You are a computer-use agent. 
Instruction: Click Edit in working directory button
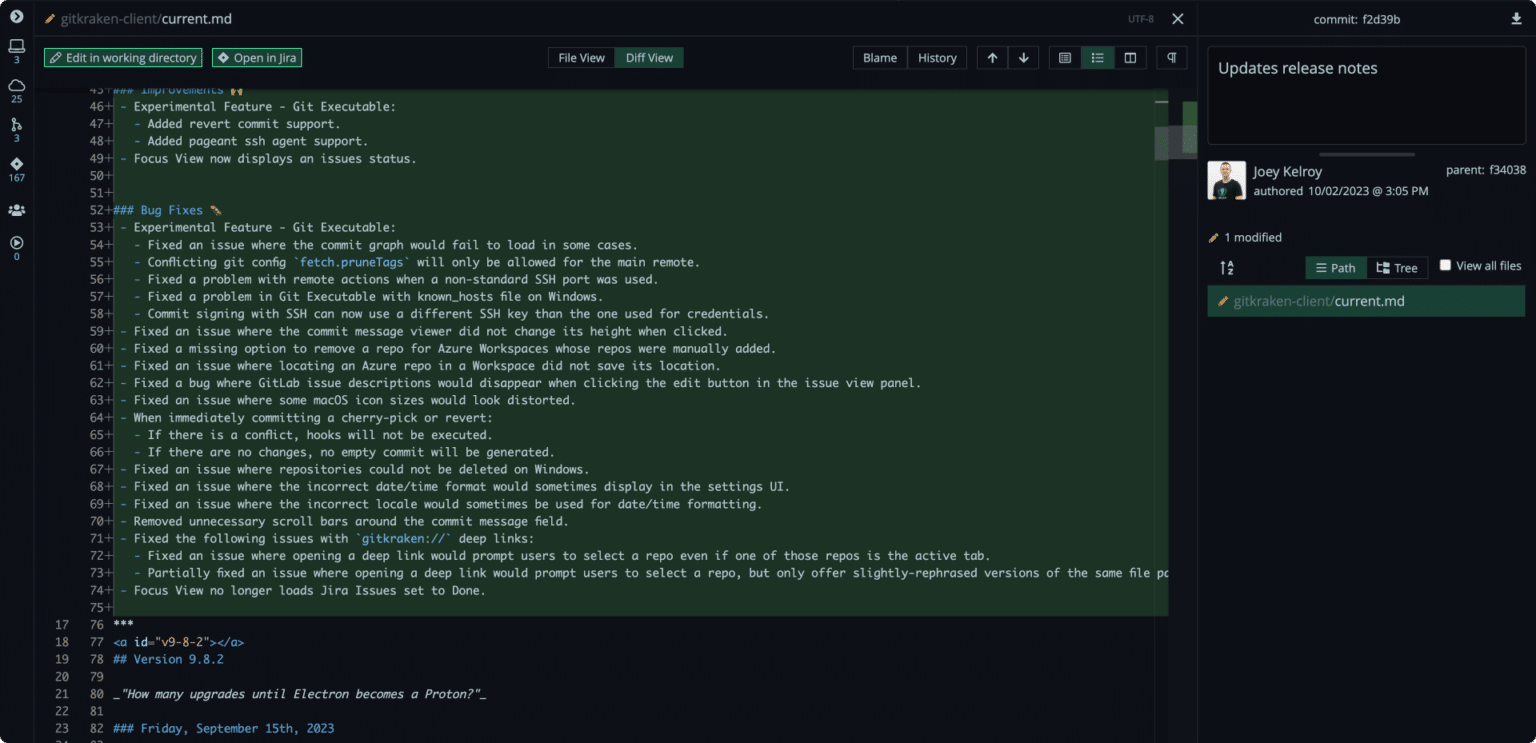pos(122,58)
